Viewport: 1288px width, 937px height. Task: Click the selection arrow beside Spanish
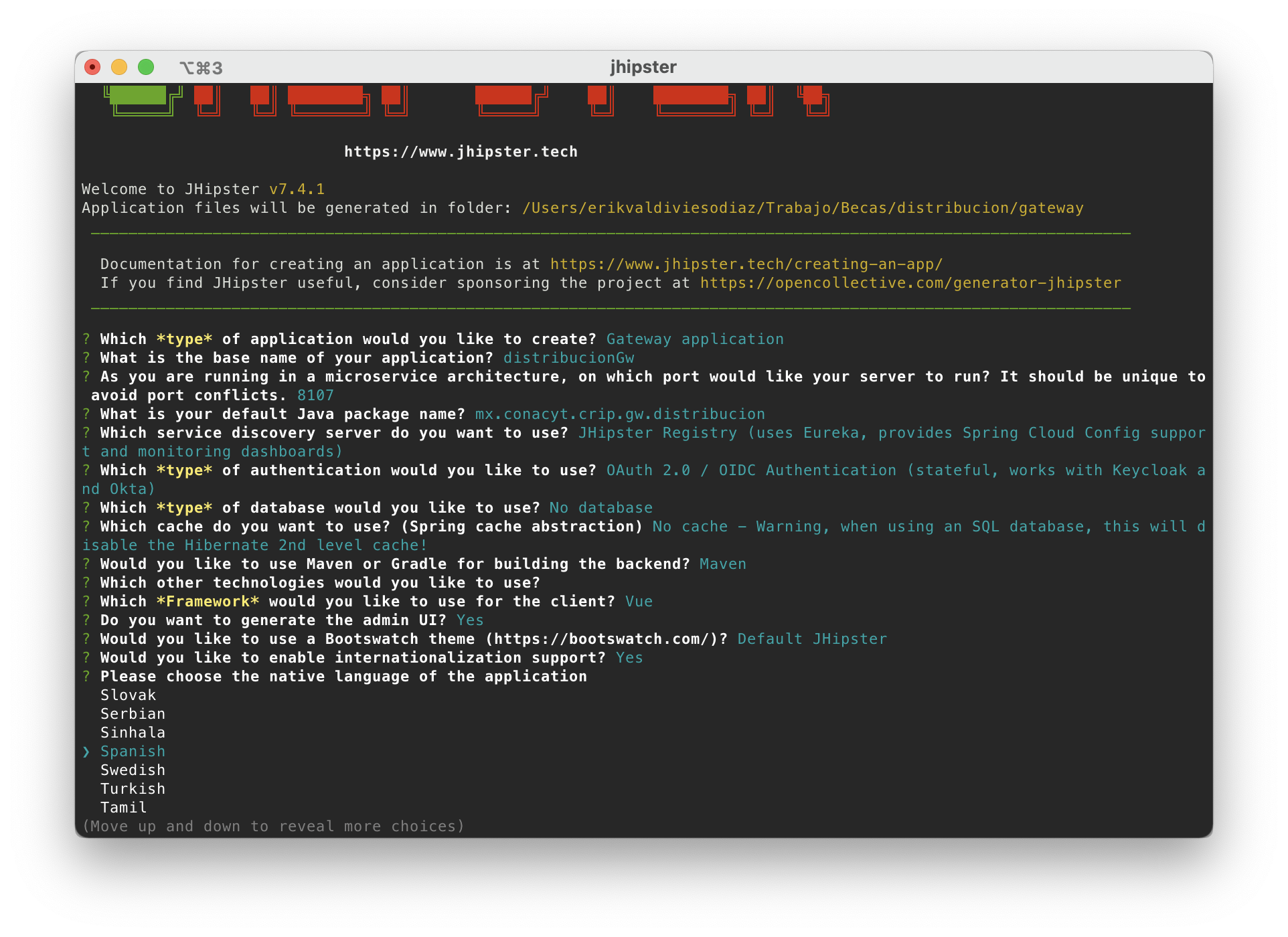86,752
